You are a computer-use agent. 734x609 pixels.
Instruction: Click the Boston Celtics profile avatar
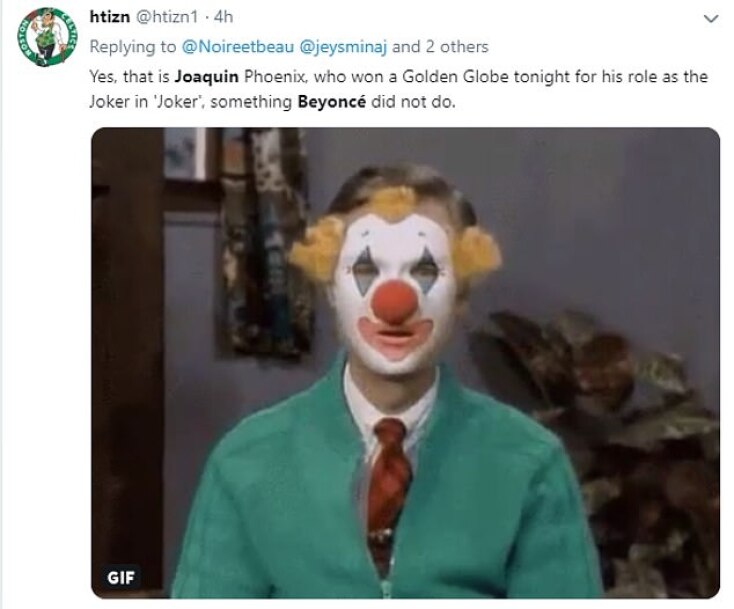coord(47,36)
